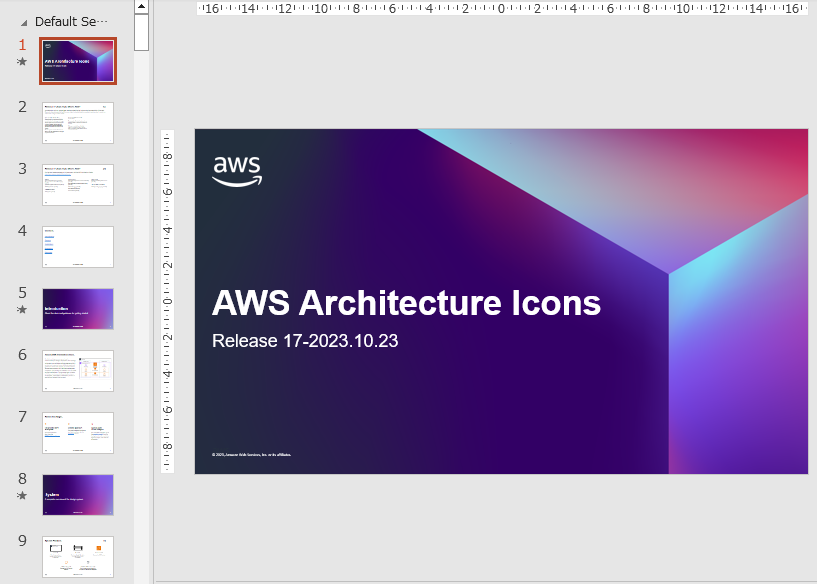Click the title text AWS Architecture Icons
Viewport: 817px width, 584px height.
coord(406,303)
